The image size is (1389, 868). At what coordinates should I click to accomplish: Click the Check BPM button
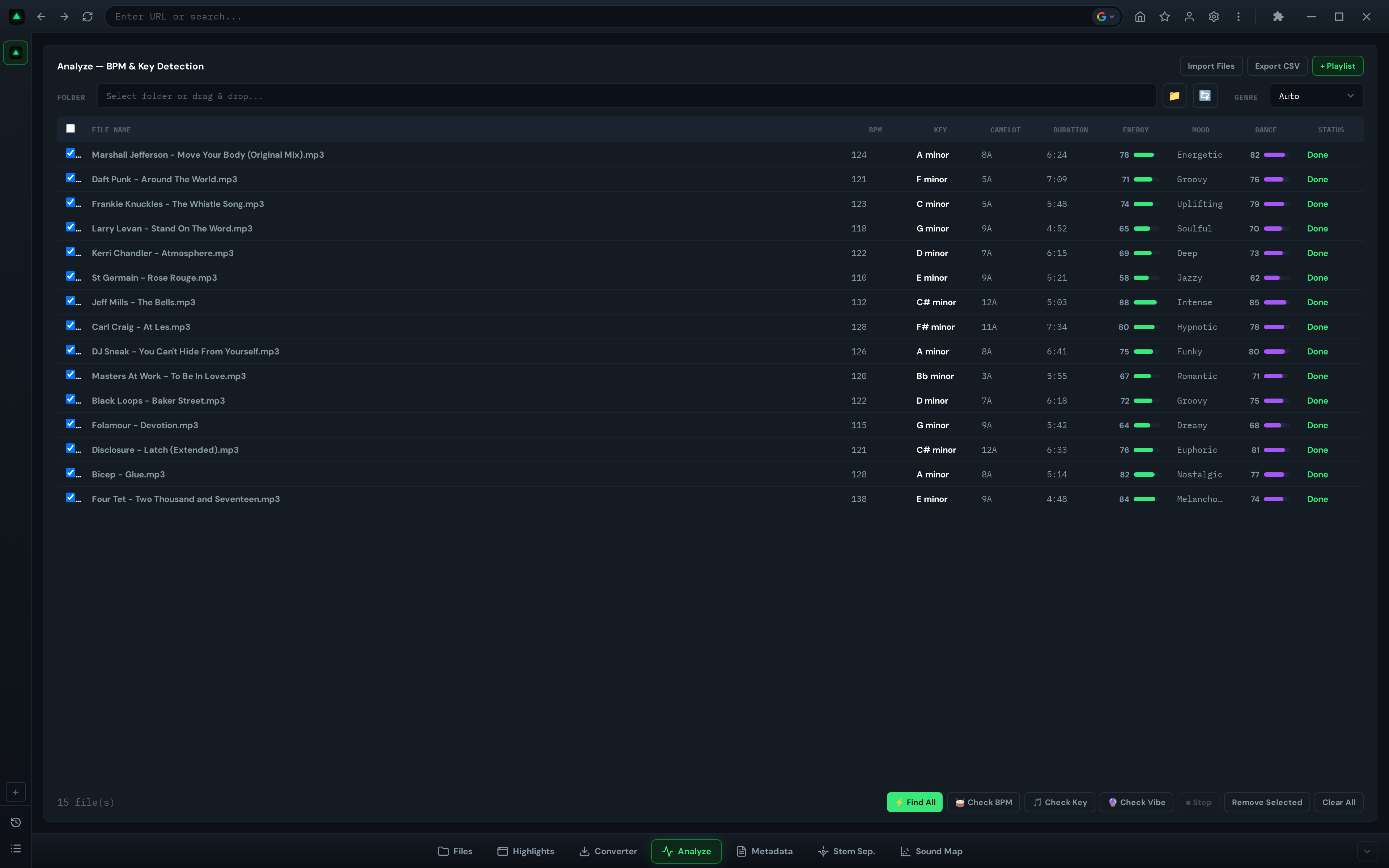click(x=984, y=803)
